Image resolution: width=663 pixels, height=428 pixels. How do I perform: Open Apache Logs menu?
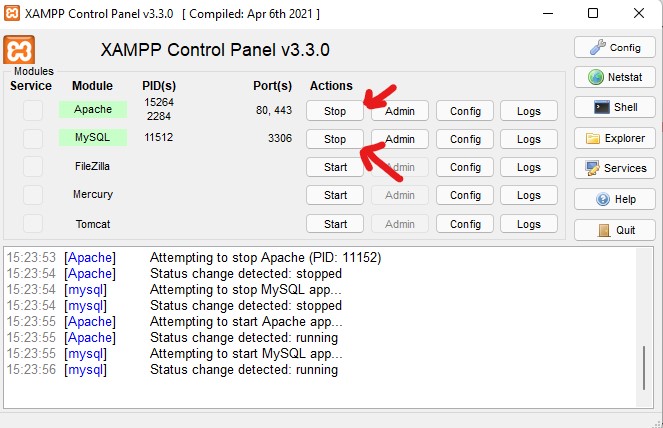(529, 111)
